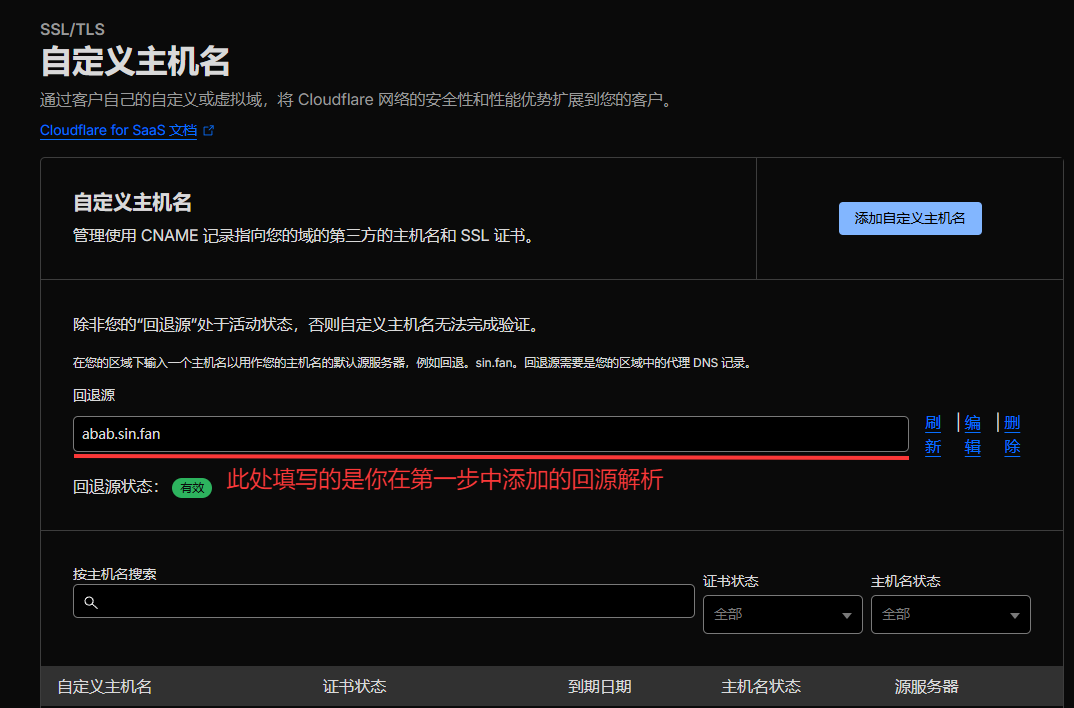The height and width of the screenshot is (708, 1074).
Task: Click inside the 按主机名搜索 search field
Action: point(380,601)
